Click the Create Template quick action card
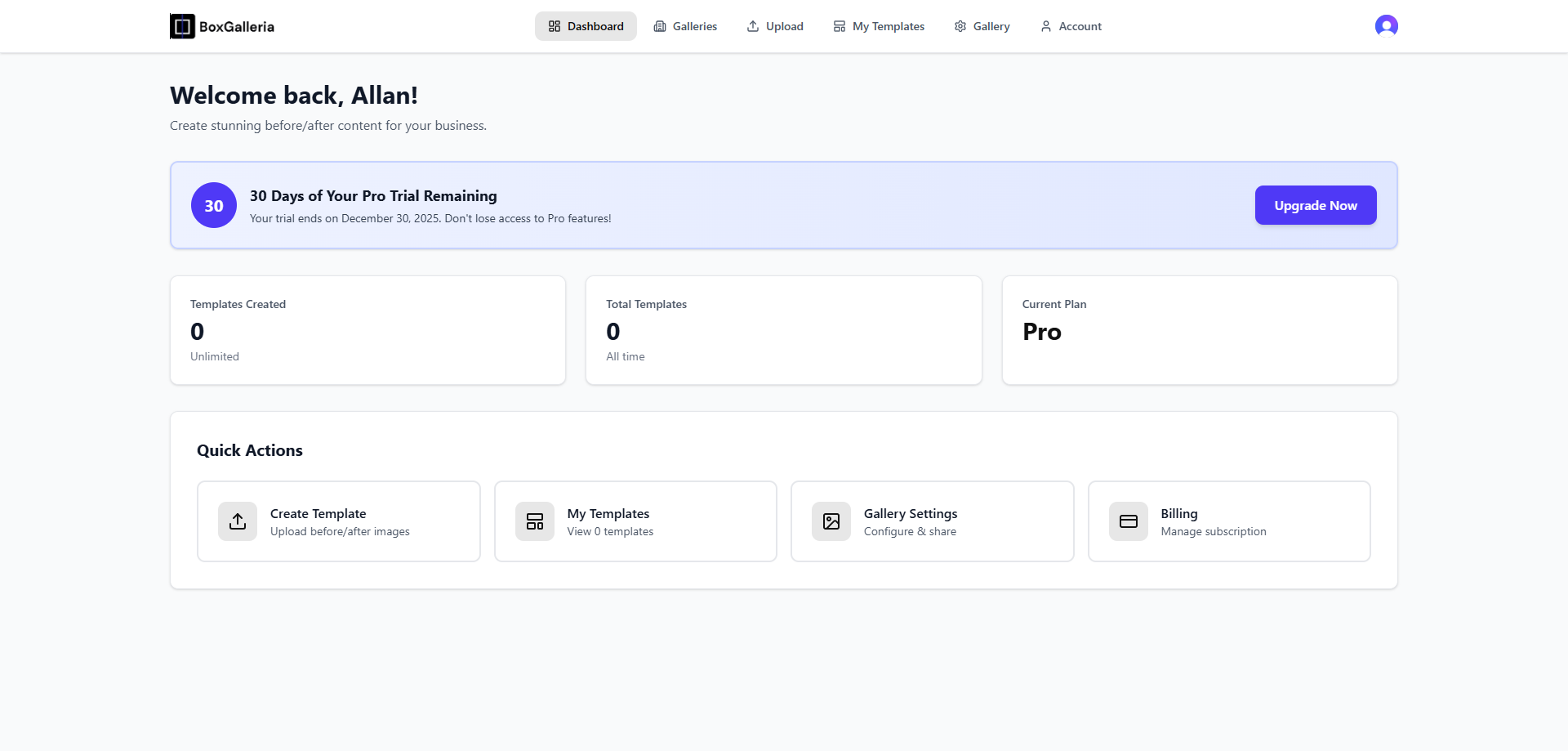Viewport: 1568px width, 751px height. click(x=339, y=521)
